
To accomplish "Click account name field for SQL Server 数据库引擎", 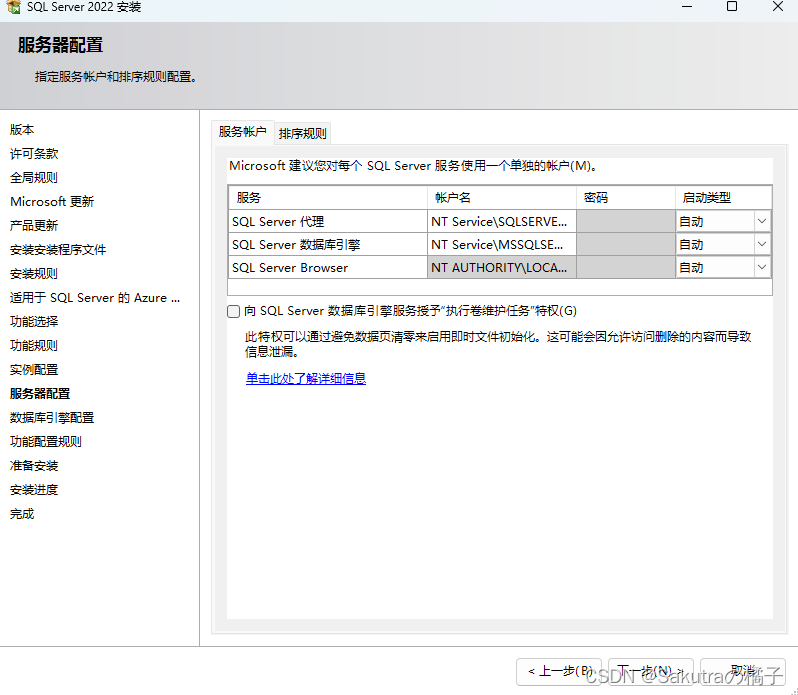I will (501, 244).
